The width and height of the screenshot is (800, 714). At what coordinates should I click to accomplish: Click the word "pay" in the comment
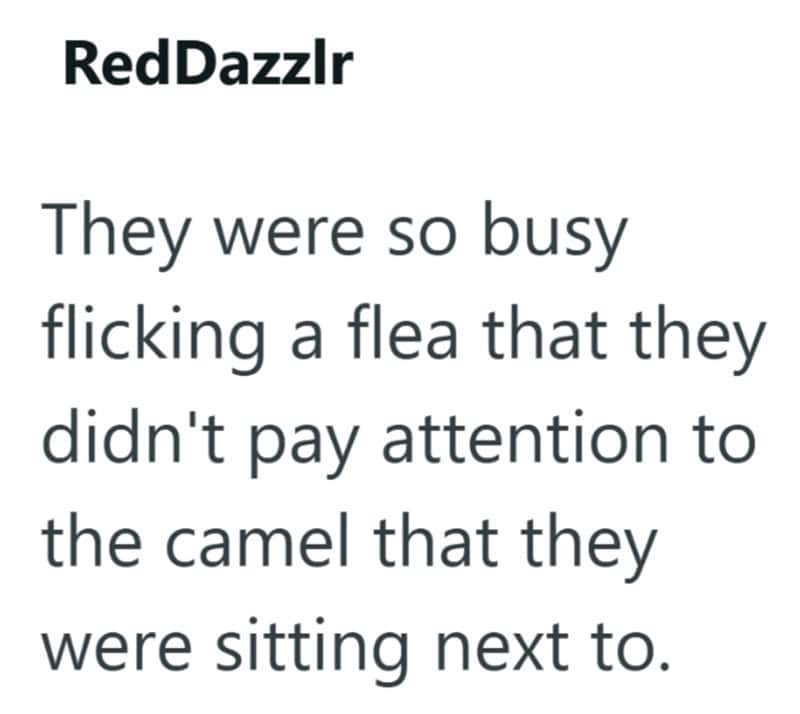302,448
